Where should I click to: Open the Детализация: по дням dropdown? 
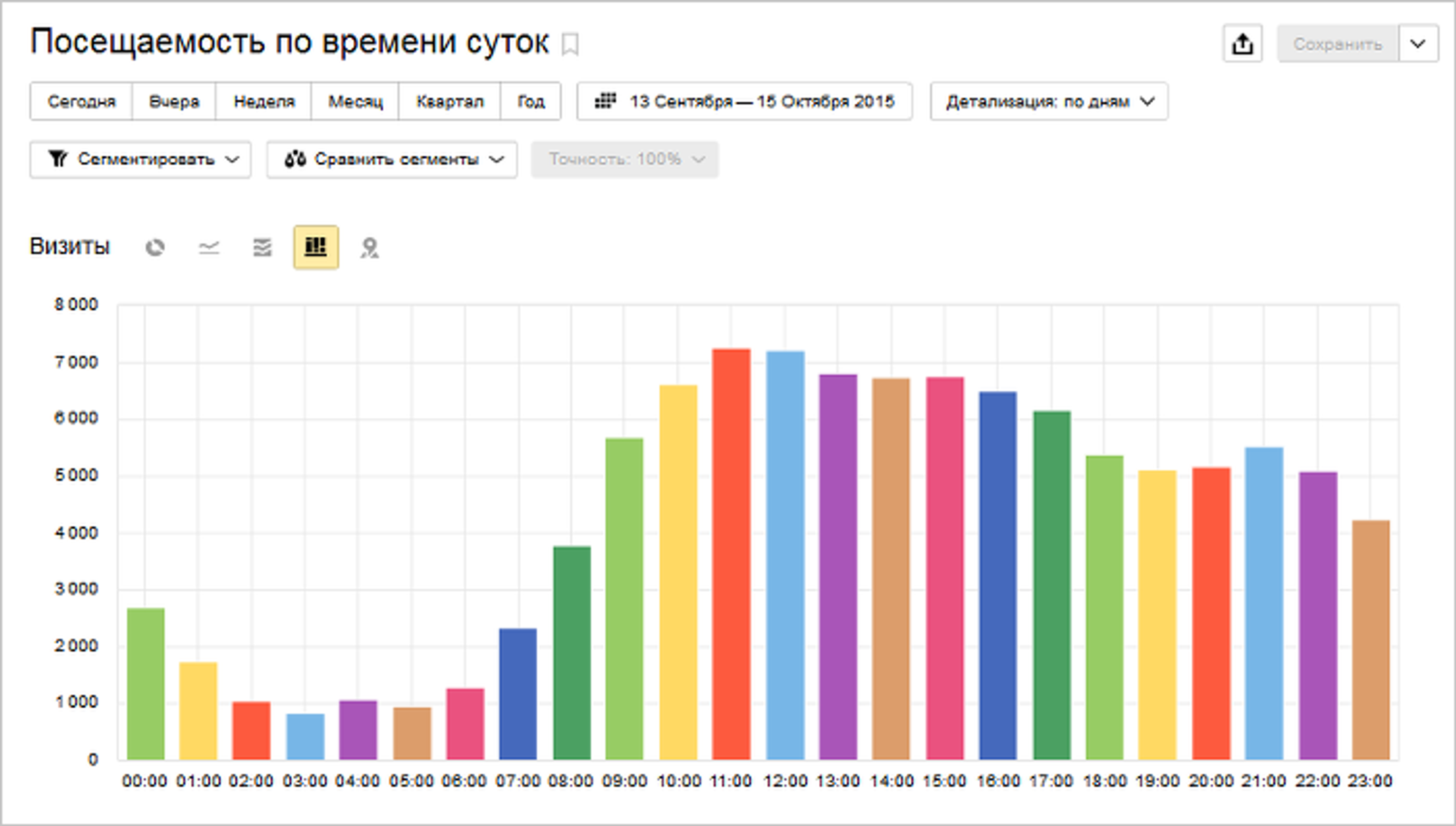(1049, 102)
